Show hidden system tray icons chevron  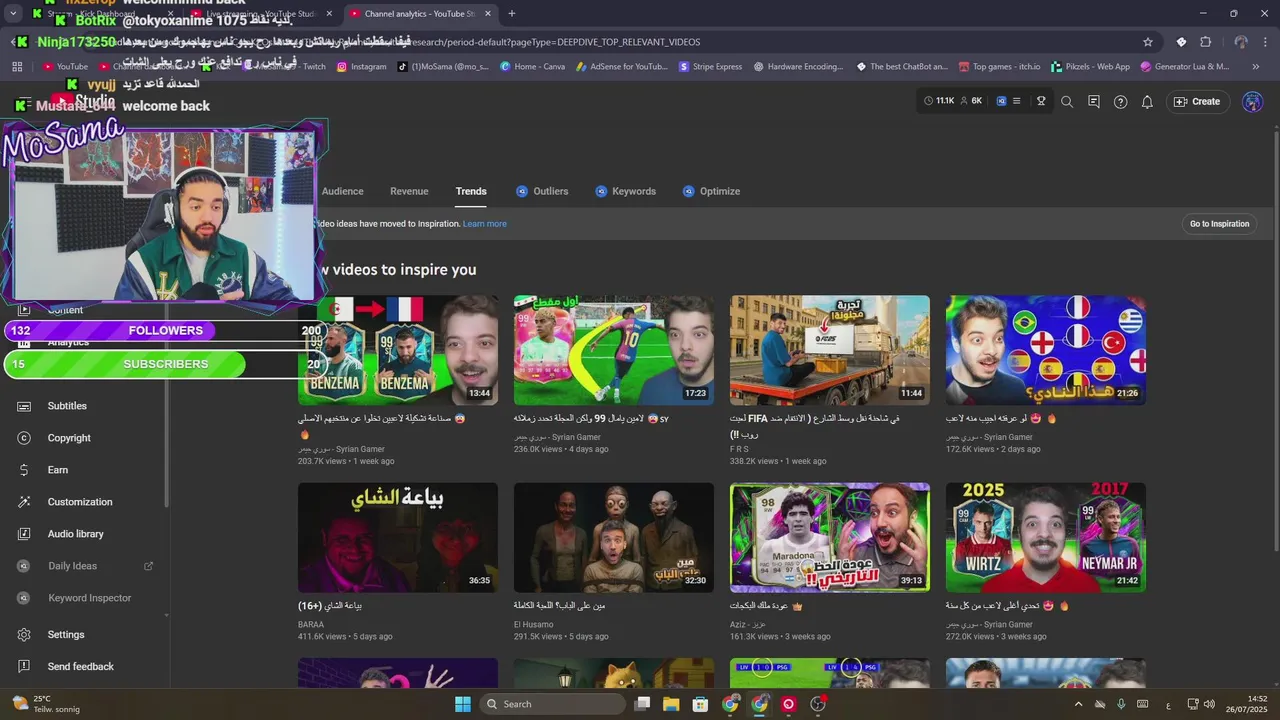pyautogui.click(x=1078, y=704)
